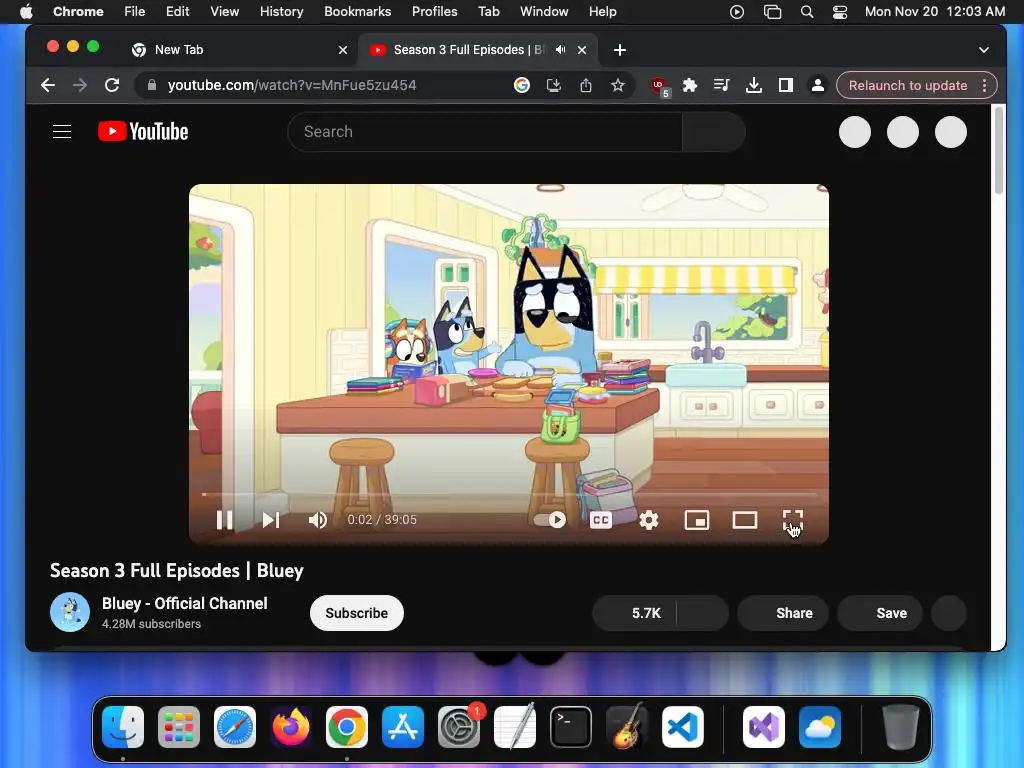Close the New Tab tab
This screenshot has height=768, width=1024.
[x=343, y=50]
